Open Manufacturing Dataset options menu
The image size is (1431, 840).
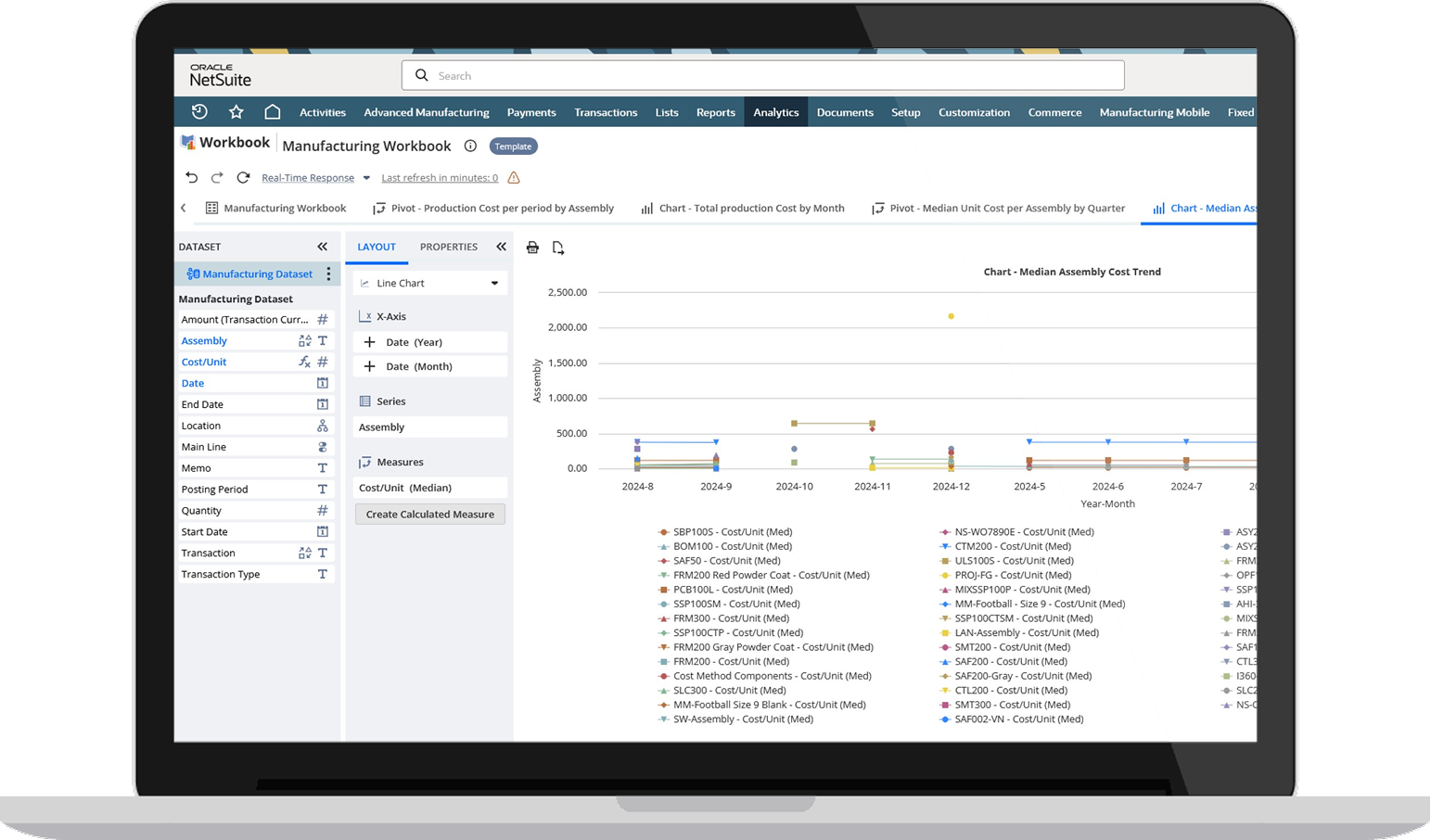(x=328, y=274)
